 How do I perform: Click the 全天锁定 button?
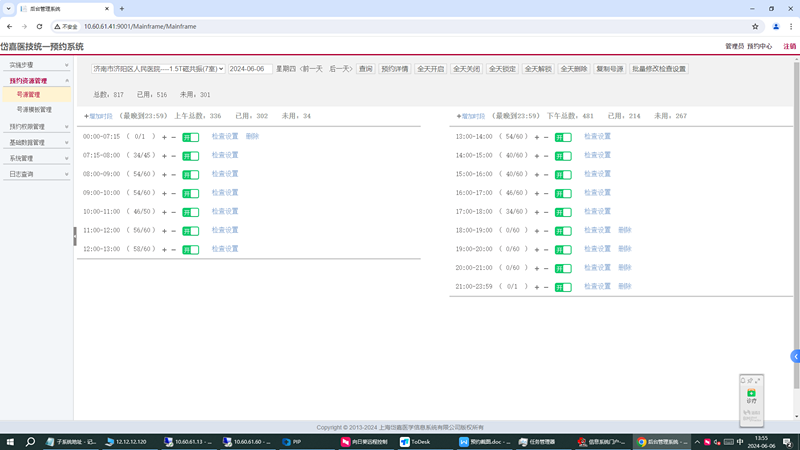coord(502,69)
